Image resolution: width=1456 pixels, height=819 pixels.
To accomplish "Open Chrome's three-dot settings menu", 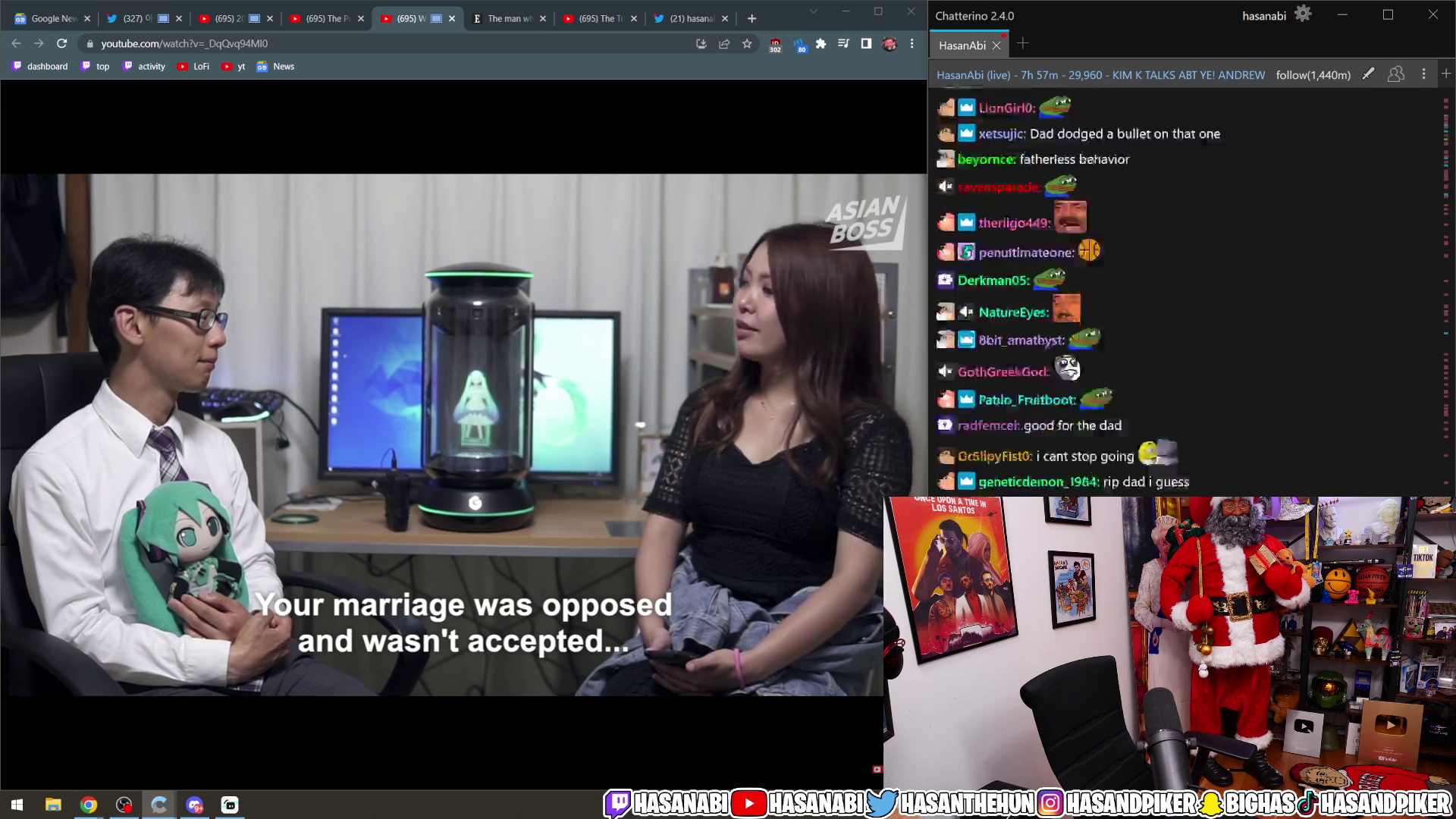I will pos(911,44).
